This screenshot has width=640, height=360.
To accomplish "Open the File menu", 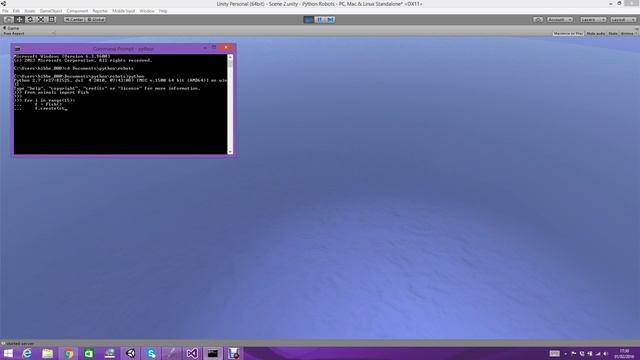I will tap(5, 11).
